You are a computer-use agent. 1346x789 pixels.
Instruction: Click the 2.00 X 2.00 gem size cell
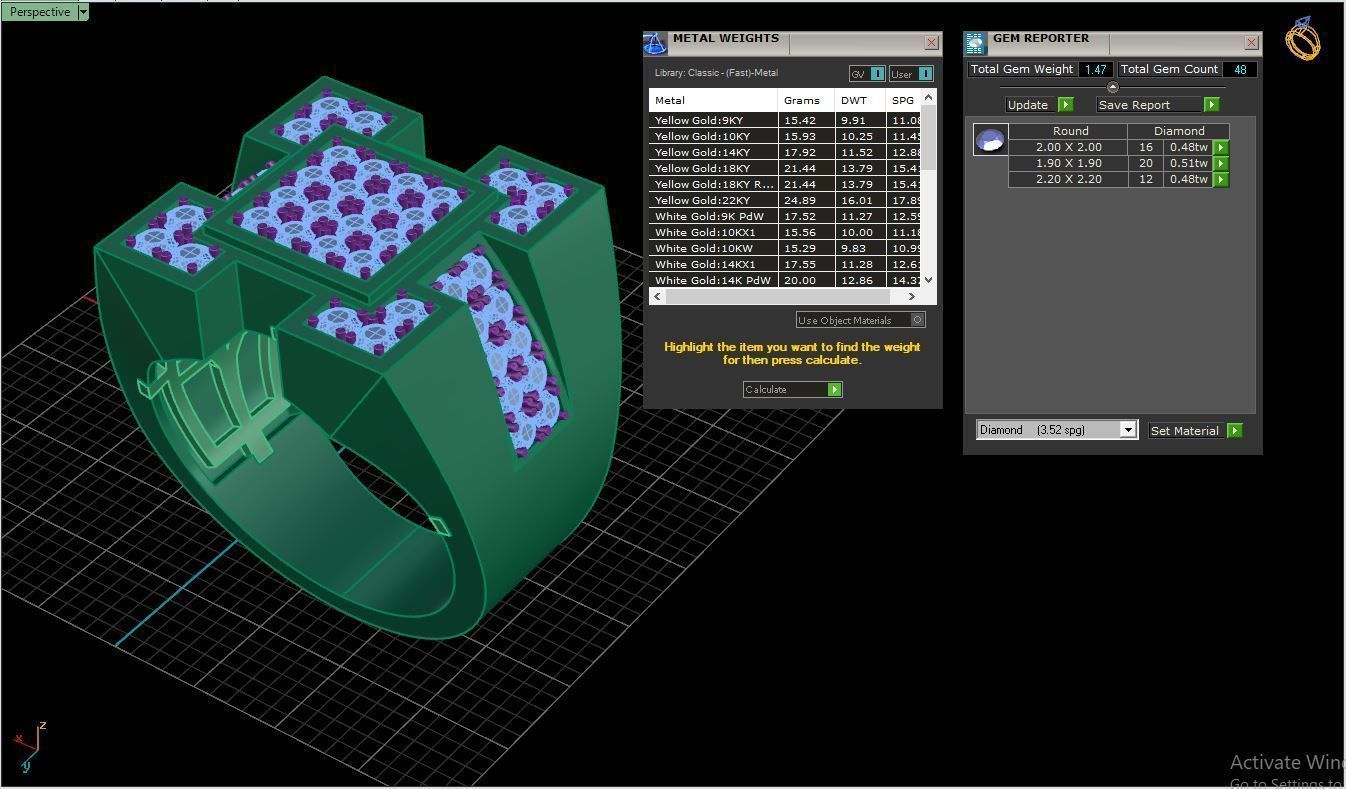(x=1068, y=147)
